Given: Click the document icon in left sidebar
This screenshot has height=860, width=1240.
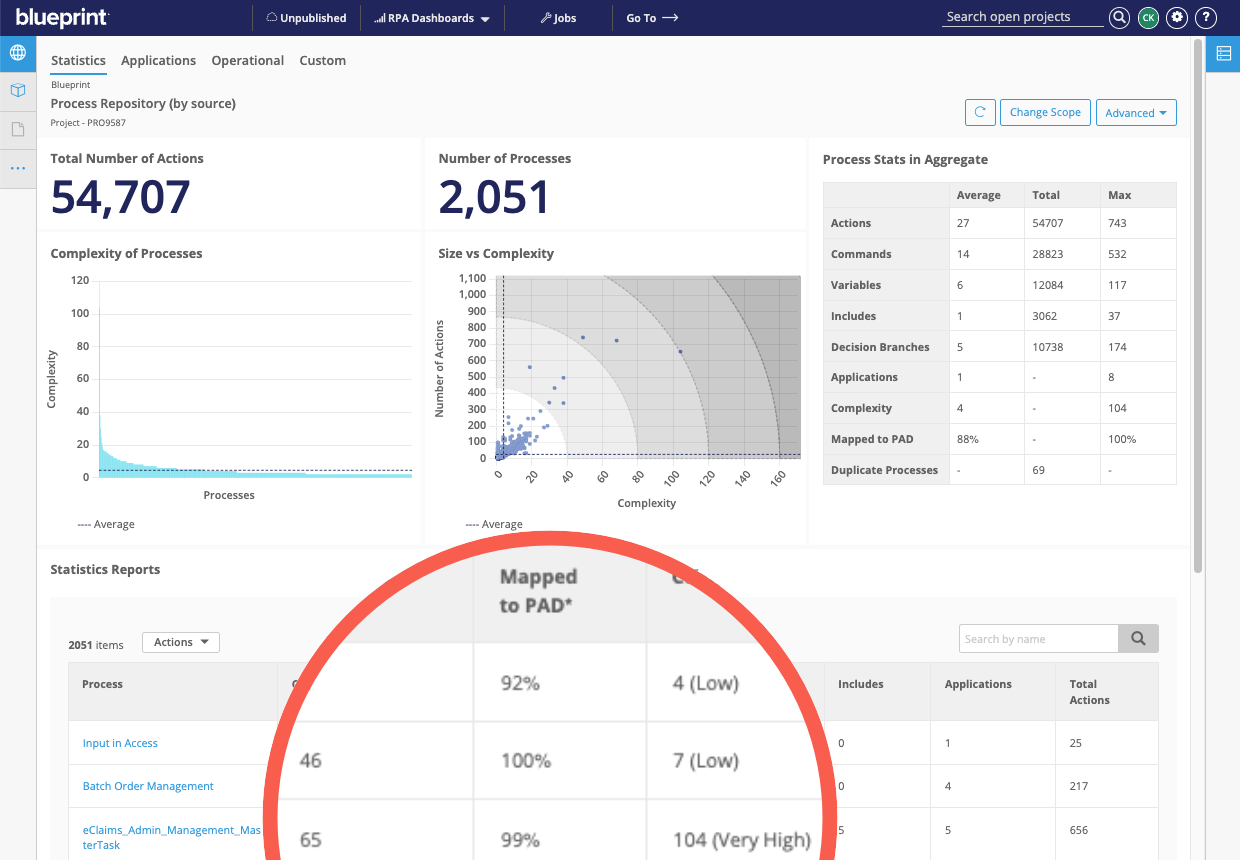Looking at the screenshot, I should (18, 128).
